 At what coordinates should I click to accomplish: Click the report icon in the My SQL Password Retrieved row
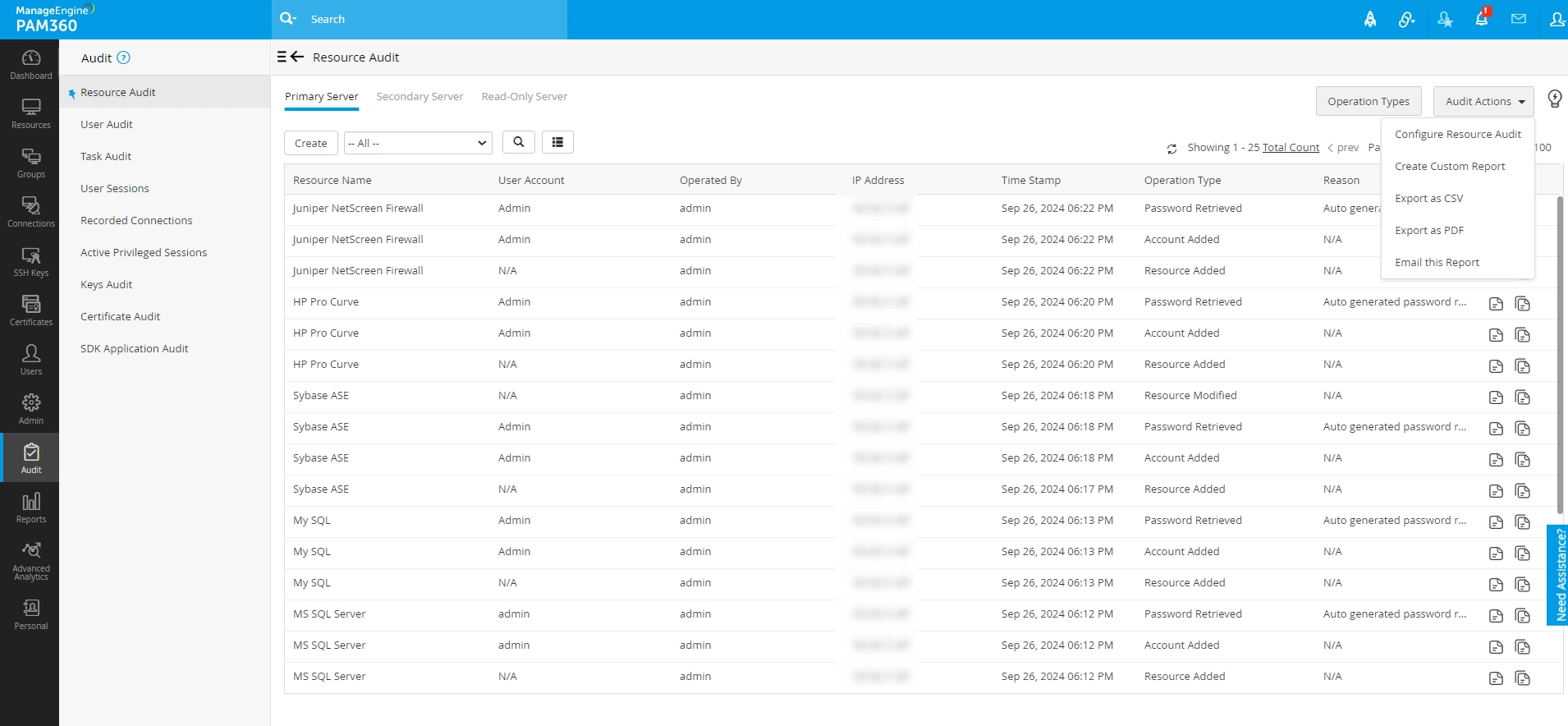1497,522
